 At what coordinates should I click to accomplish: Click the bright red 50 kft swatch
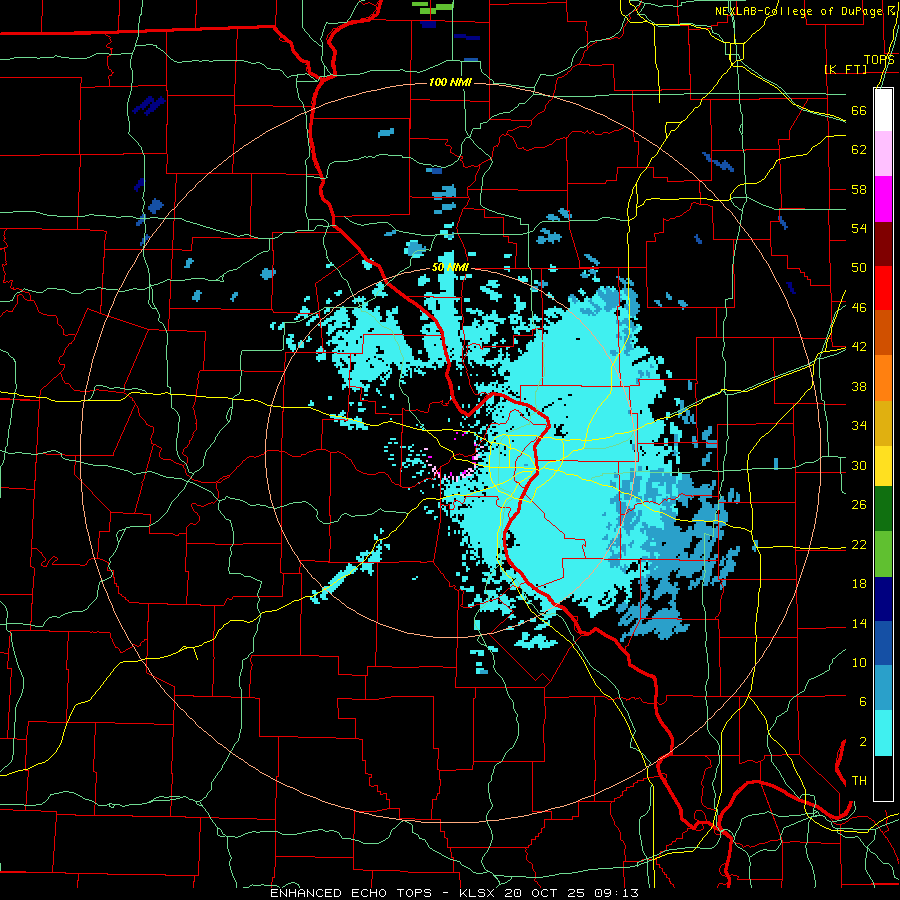(x=883, y=288)
